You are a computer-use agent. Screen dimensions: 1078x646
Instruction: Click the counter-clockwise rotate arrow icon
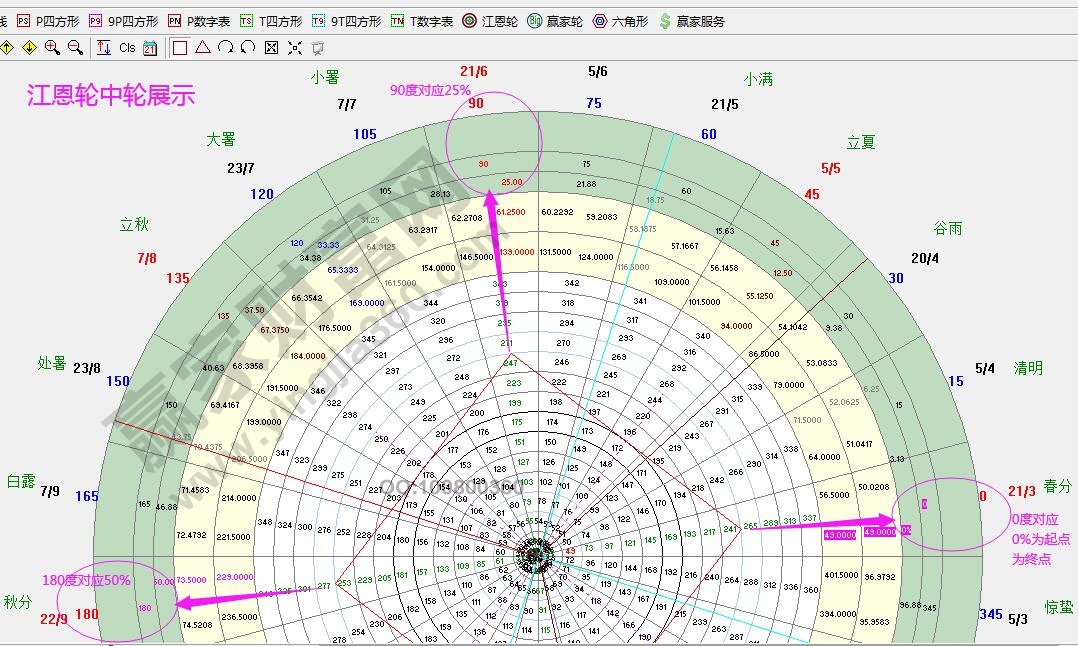click(x=248, y=47)
